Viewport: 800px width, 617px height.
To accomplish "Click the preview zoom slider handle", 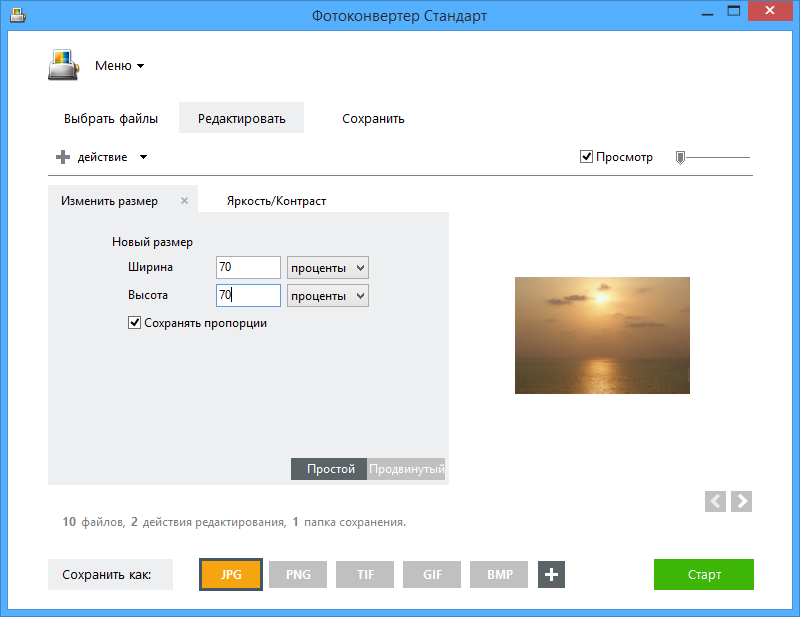I will [680, 158].
